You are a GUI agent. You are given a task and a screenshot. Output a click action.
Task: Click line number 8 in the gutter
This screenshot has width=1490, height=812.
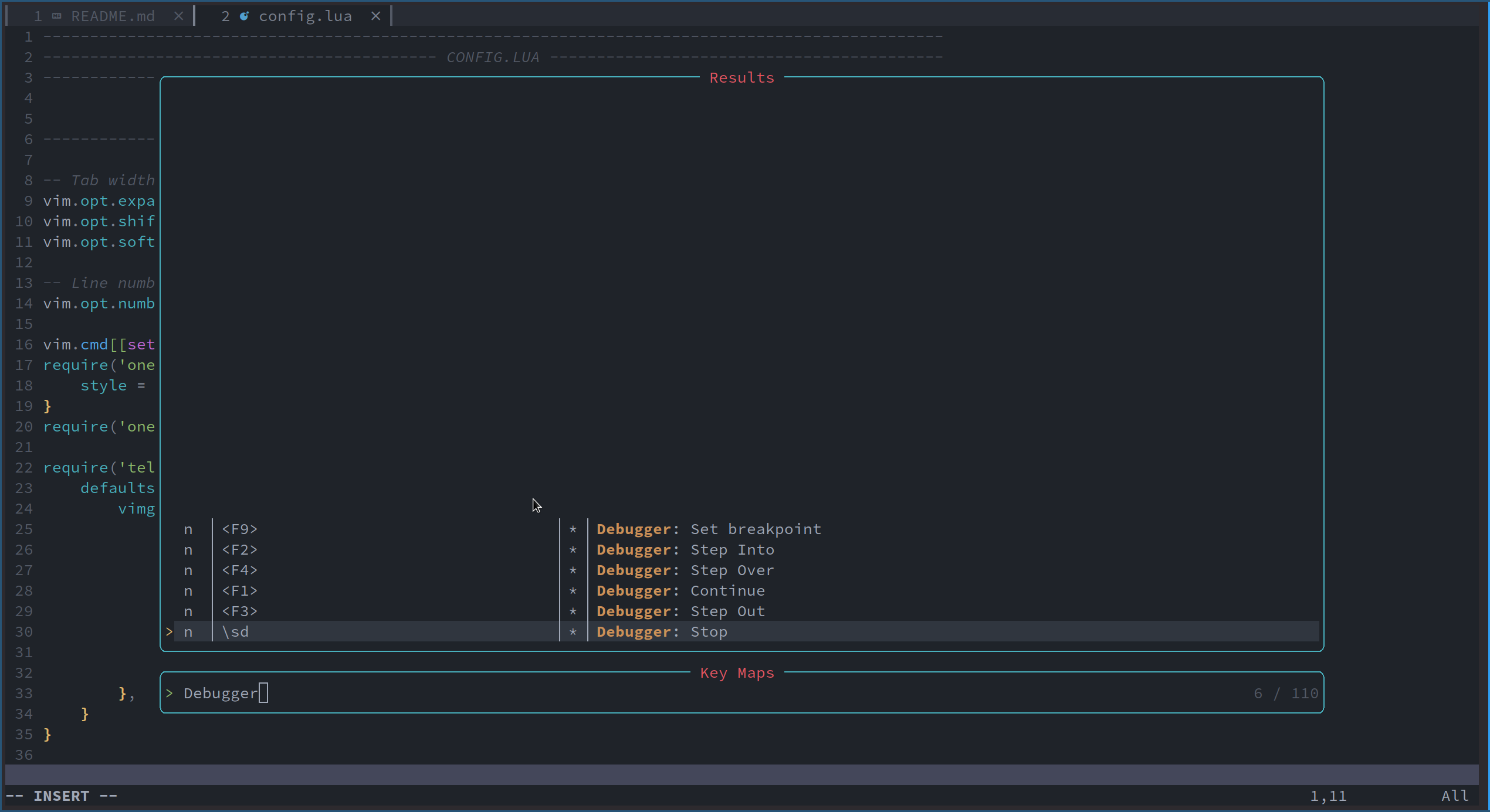tap(28, 180)
